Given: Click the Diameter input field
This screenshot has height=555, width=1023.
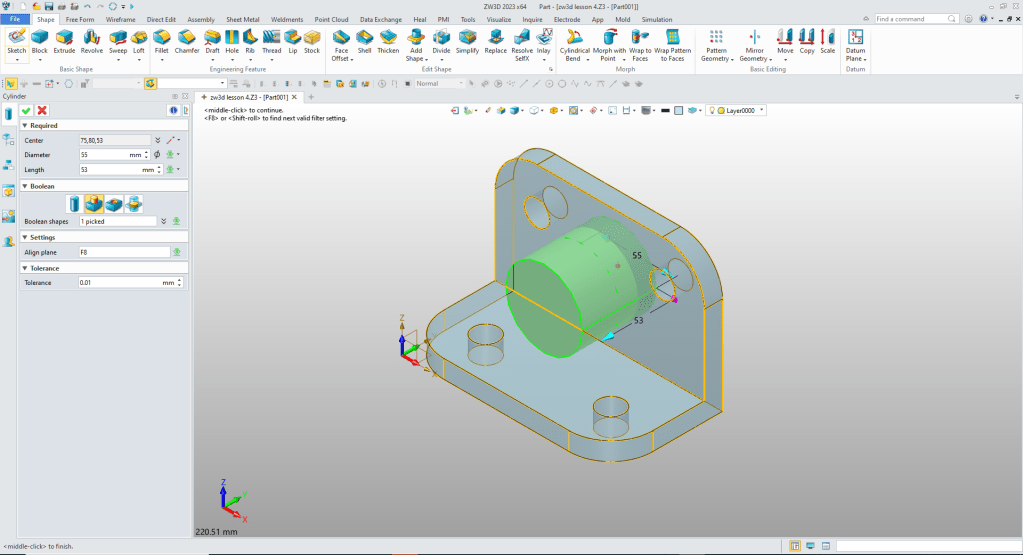Looking at the screenshot, I should (104, 155).
